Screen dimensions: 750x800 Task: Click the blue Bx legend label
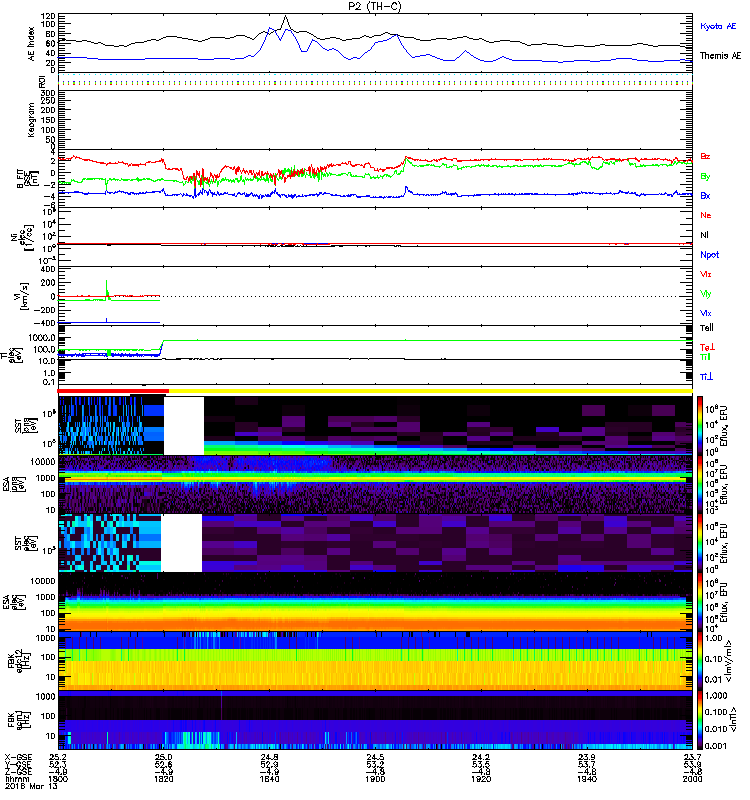pyautogui.click(x=705, y=196)
